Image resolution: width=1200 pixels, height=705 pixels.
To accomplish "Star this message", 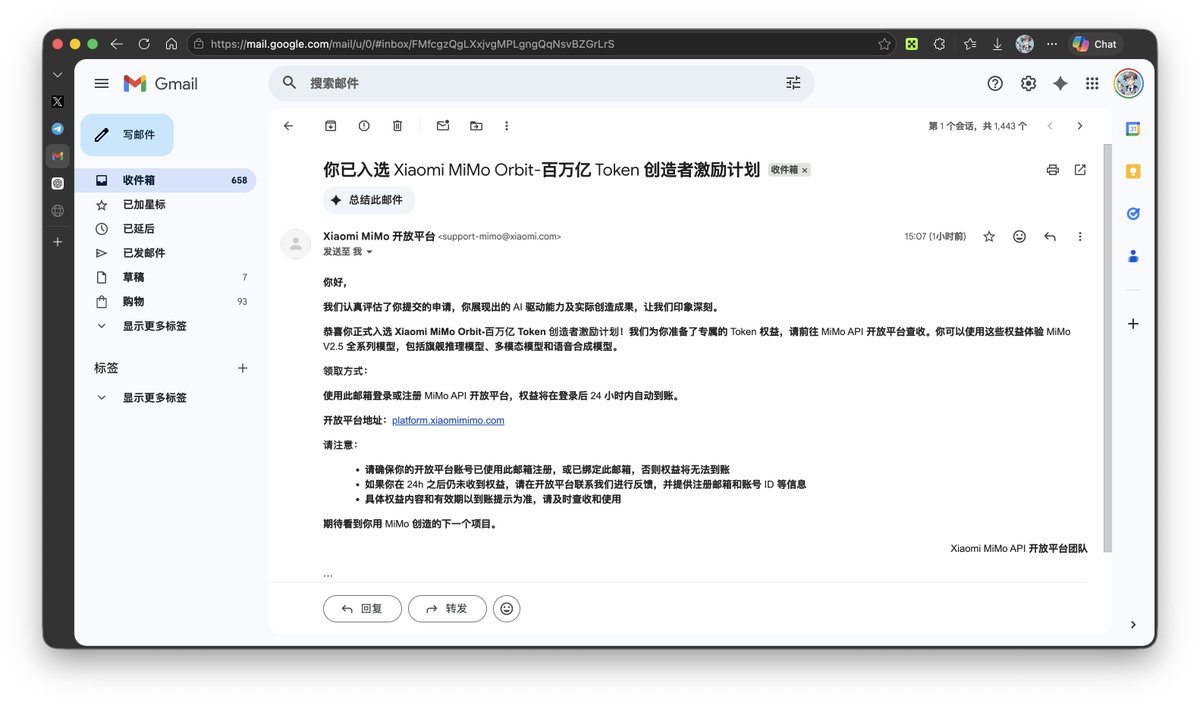I will point(989,237).
